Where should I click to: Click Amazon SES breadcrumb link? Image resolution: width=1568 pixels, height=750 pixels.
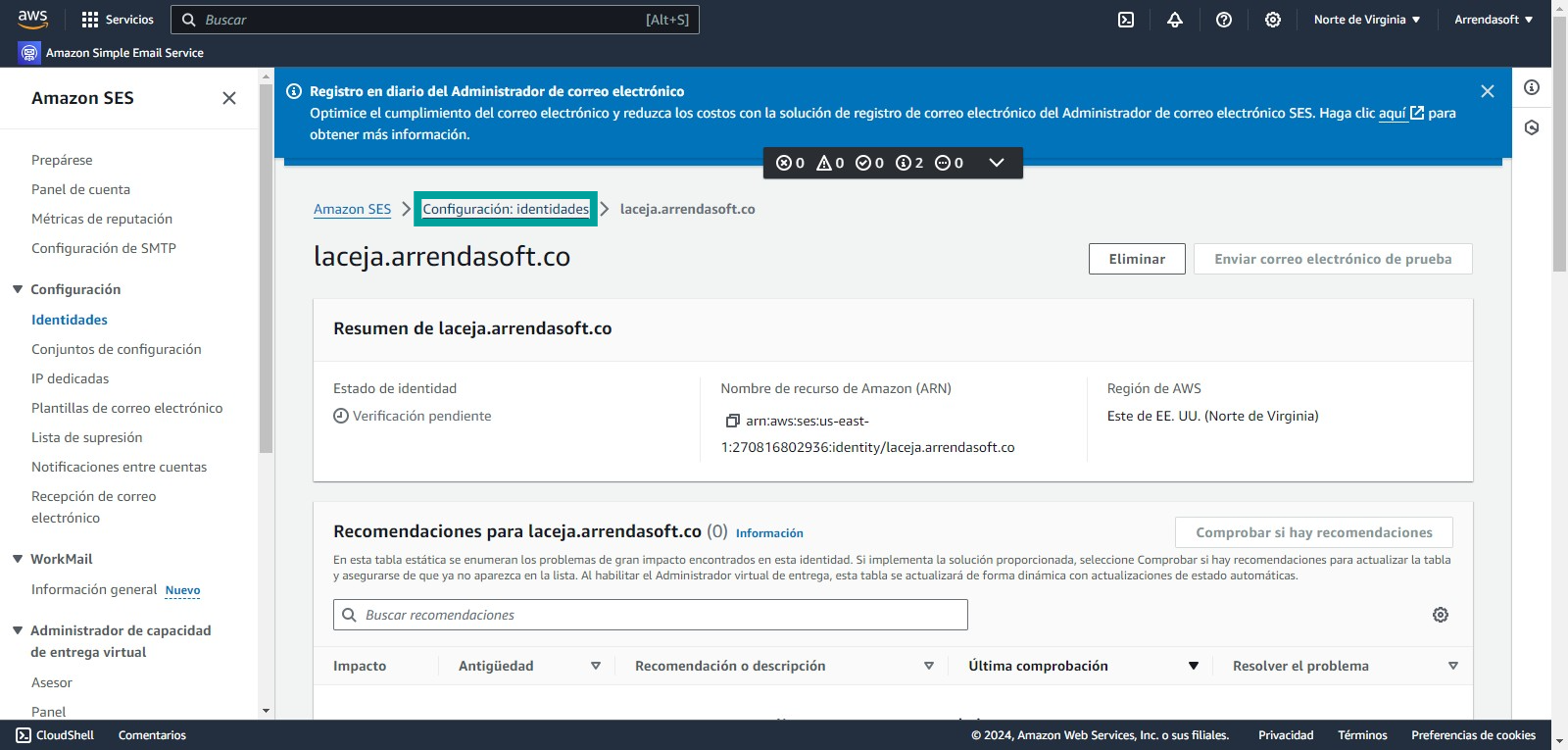coord(352,209)
